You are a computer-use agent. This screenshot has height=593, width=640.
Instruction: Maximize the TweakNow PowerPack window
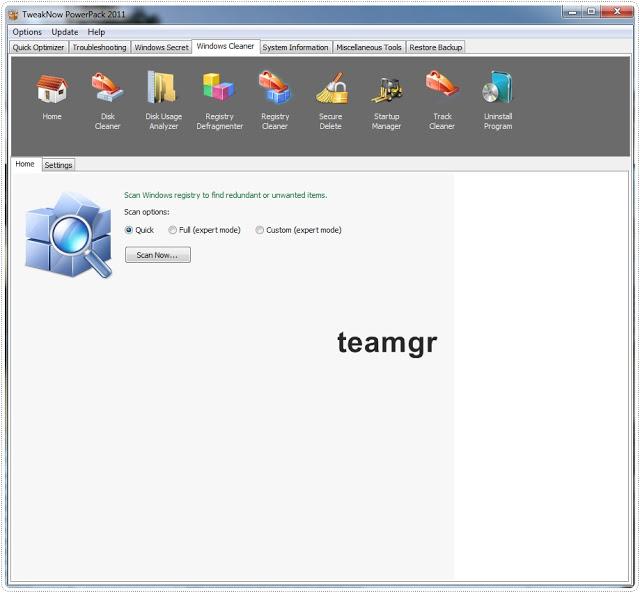coord(591,12)
